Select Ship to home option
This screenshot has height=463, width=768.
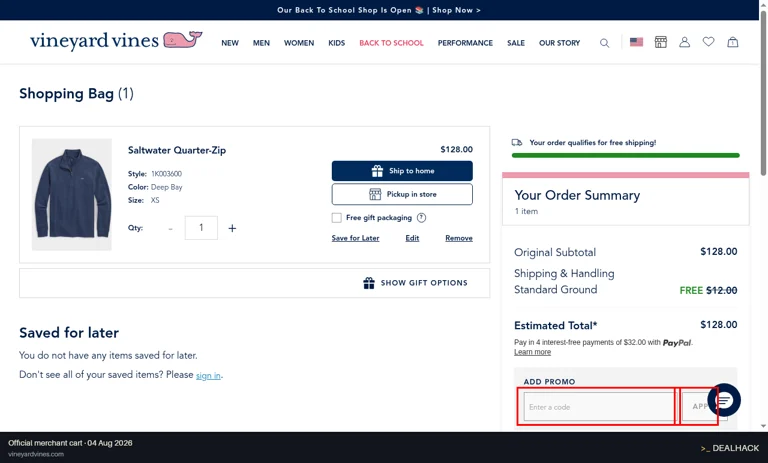[x=402, y=171]
